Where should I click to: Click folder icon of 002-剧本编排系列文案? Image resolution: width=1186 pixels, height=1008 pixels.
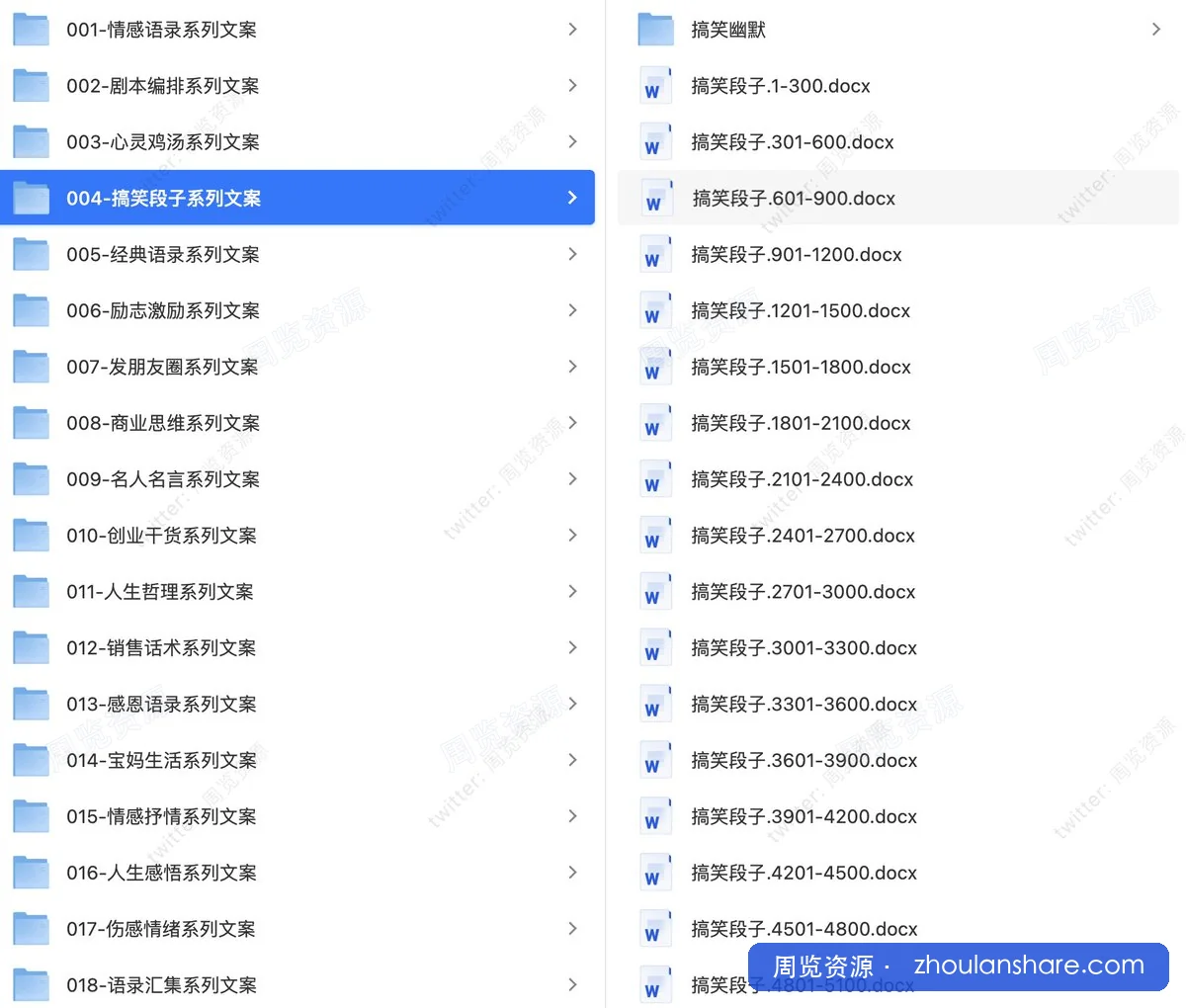[x=31, y=86]
